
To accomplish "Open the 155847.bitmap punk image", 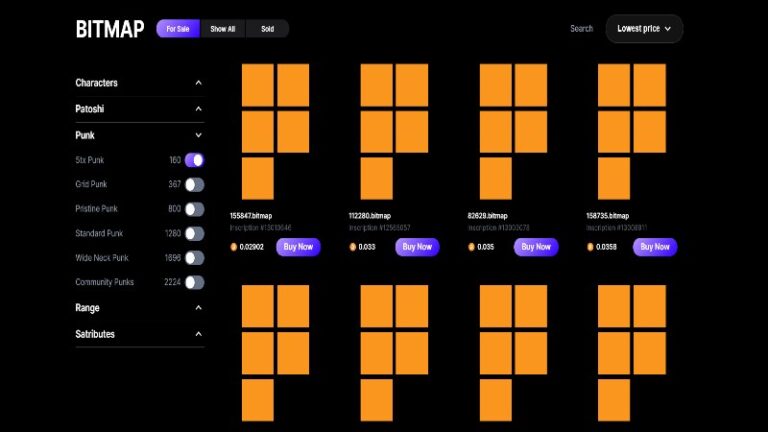I will coord(275,132).
